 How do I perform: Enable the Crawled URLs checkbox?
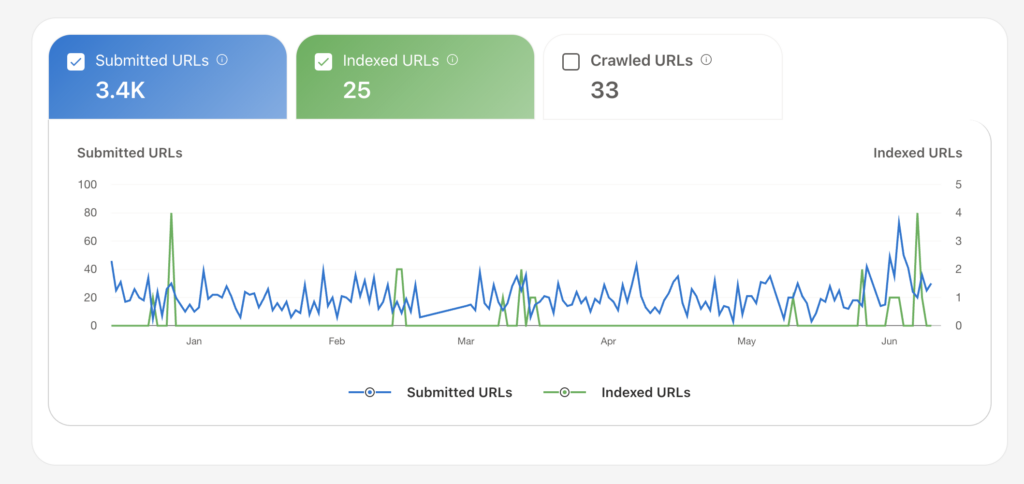coord(571,62)
